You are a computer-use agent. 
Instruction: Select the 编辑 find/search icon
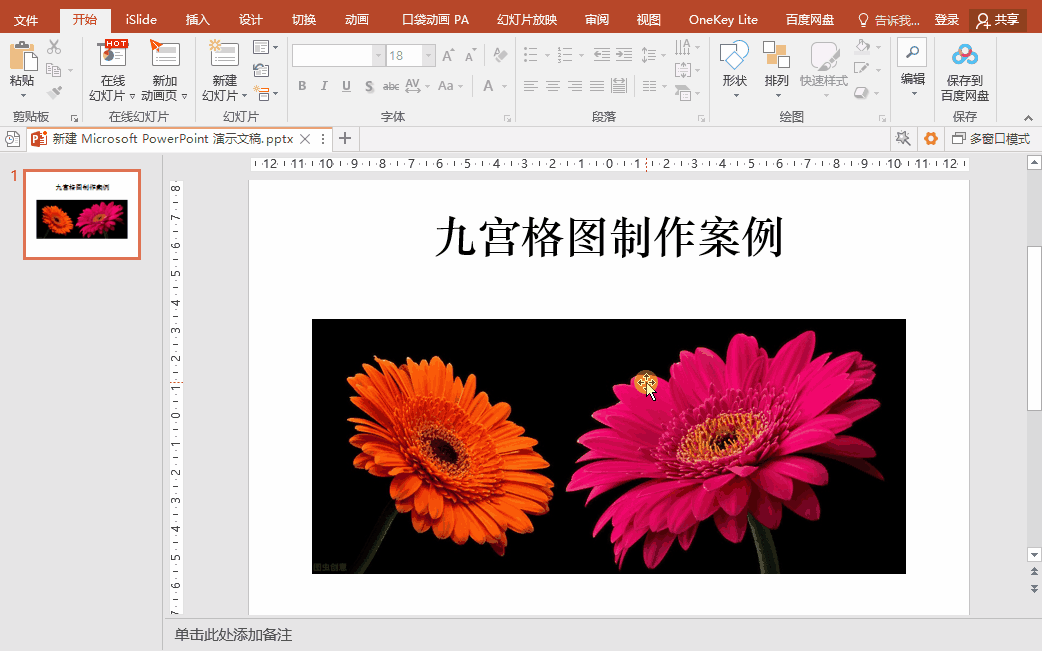pyautogui.click(x=912, y=51)
